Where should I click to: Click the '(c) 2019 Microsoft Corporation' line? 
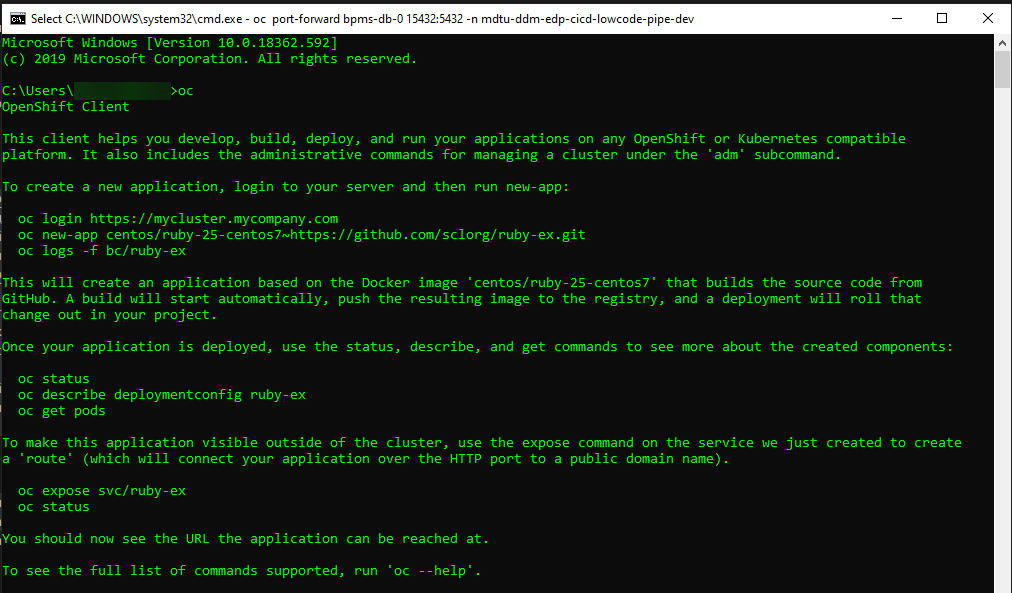pyautogui.click(x=210, y=59)
